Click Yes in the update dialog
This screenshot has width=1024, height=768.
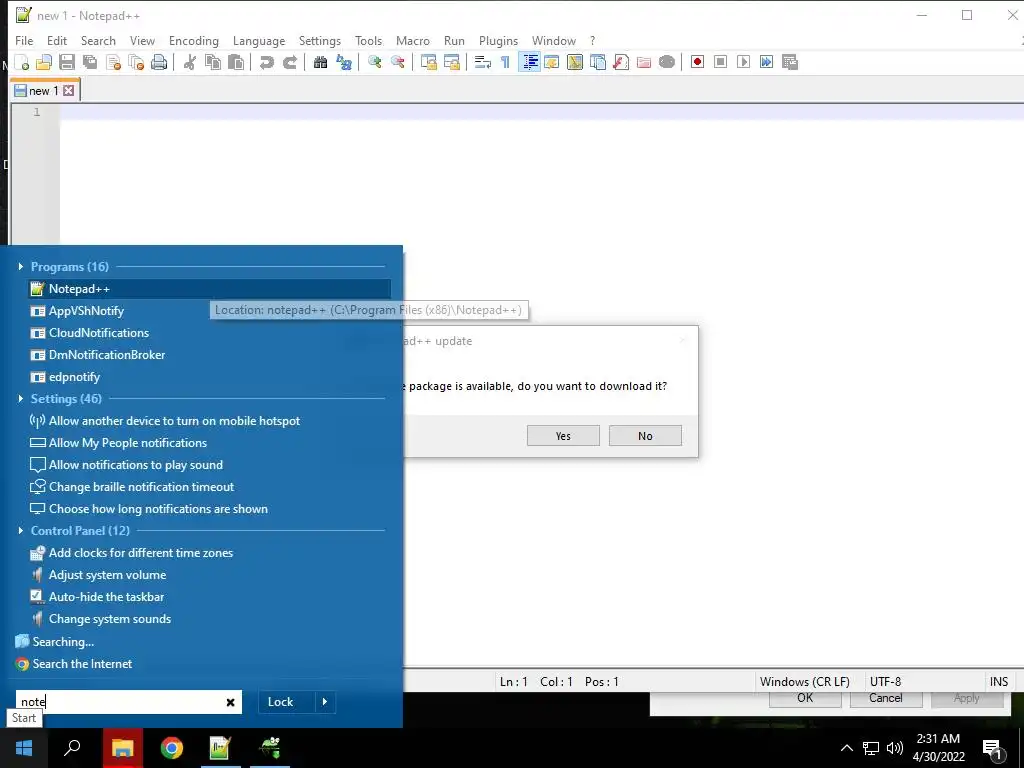(563, 436)
